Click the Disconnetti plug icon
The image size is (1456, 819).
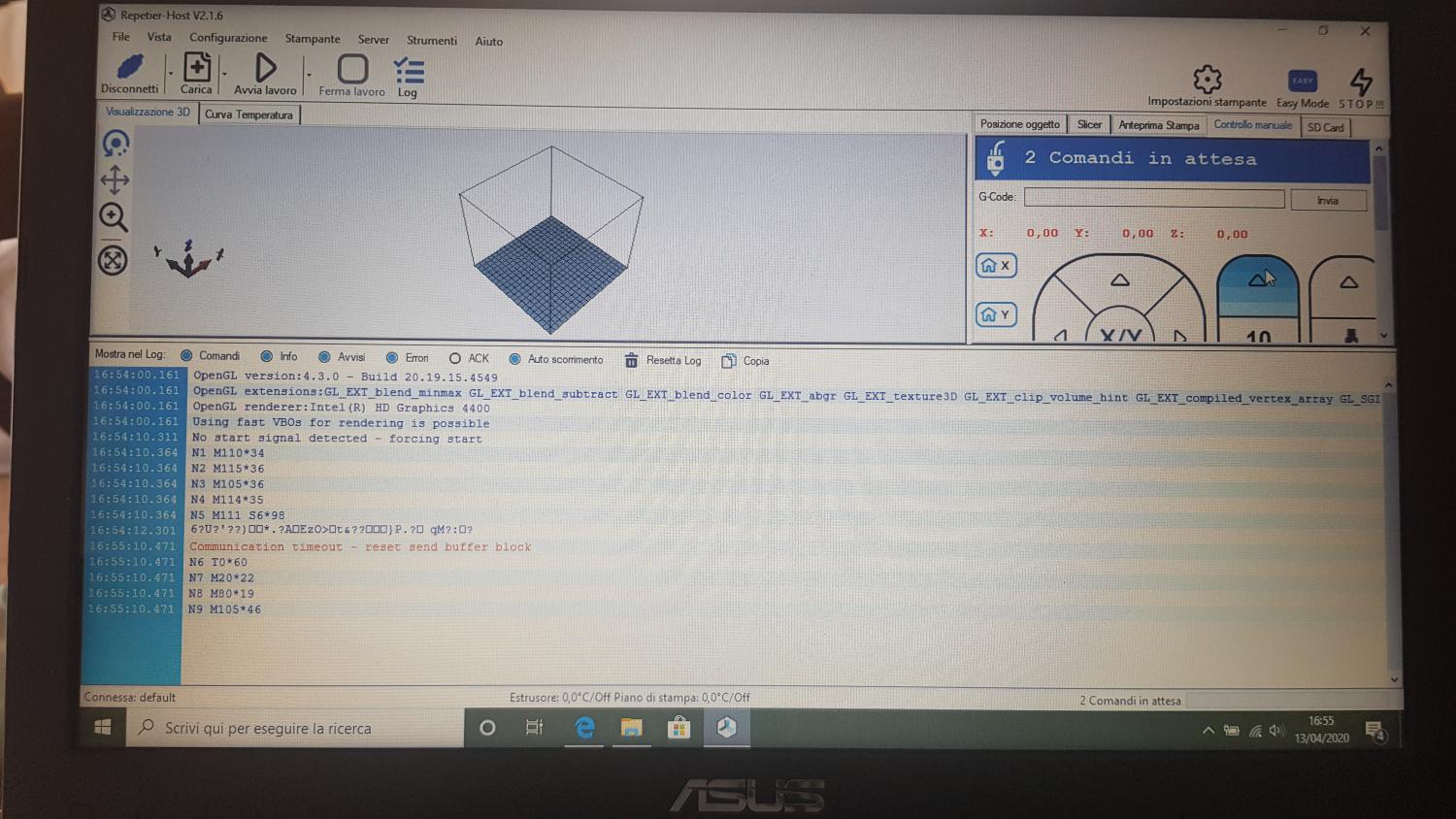[x=130, y=67]
